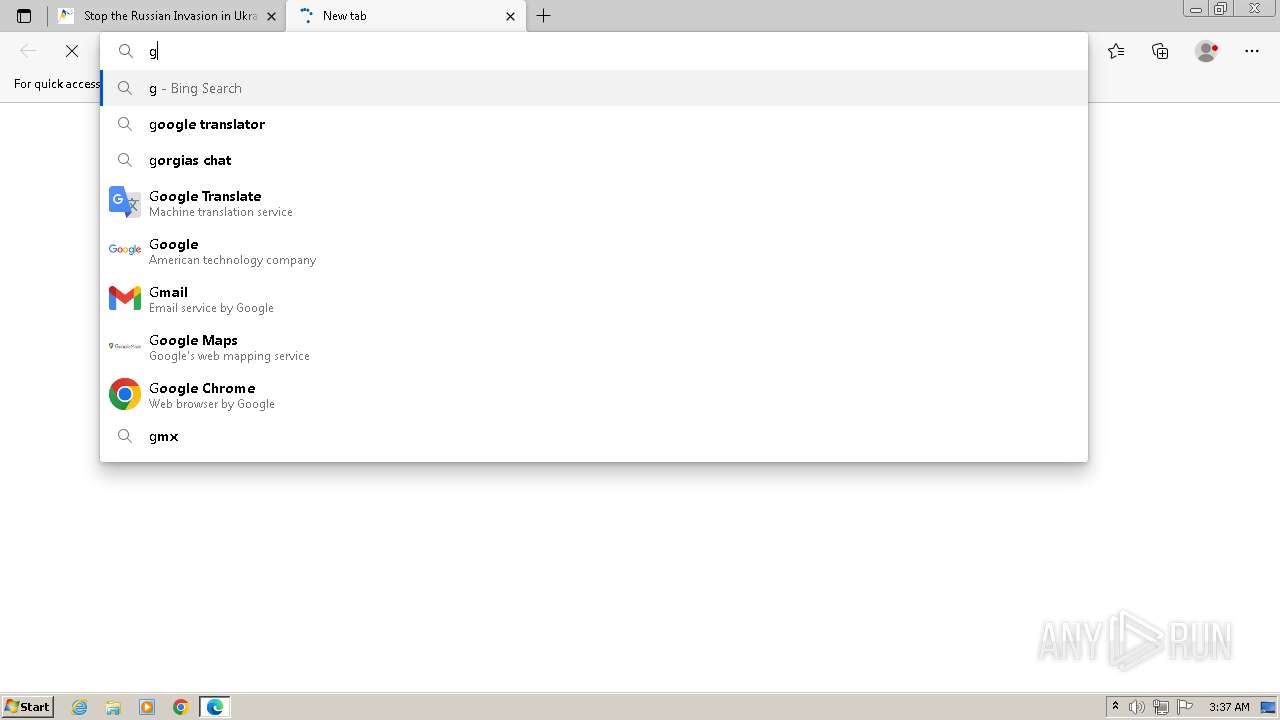Open the volume tray icon
The height and width of the screenshot is (720, 1280).
click(1137, 707)
